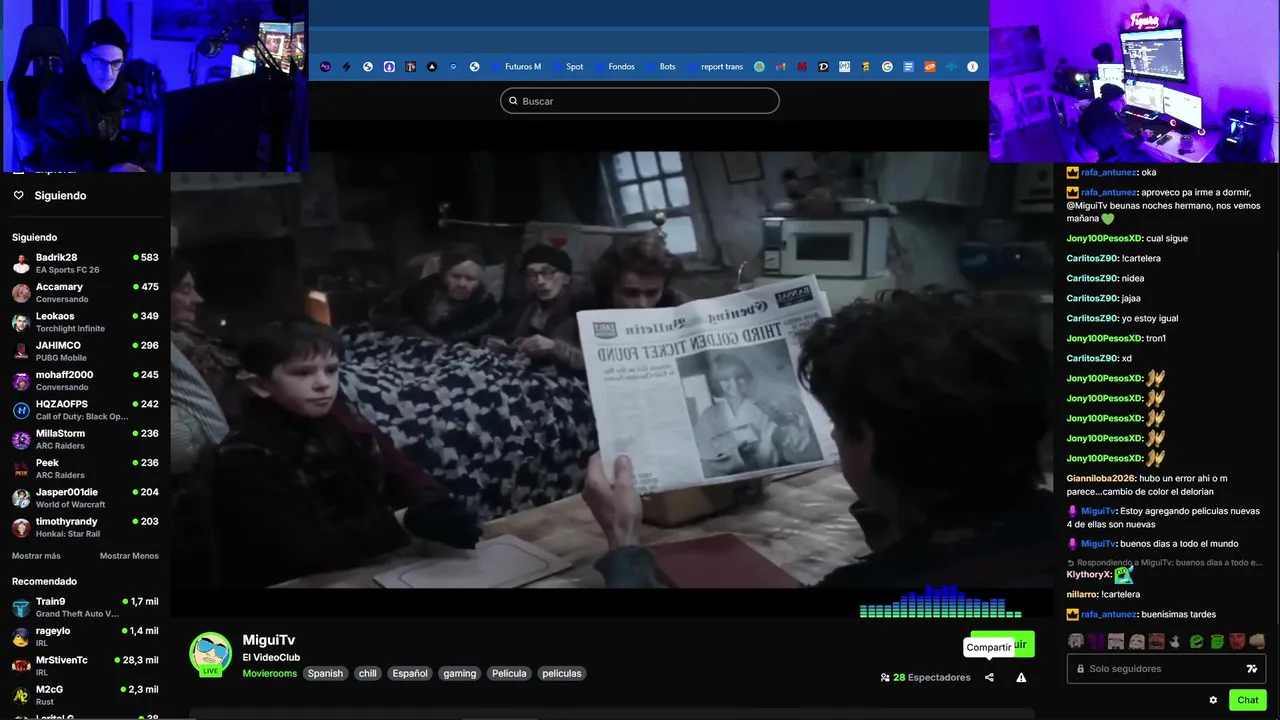
Task: Click the green Chat button
Action: coord(1248,700)
